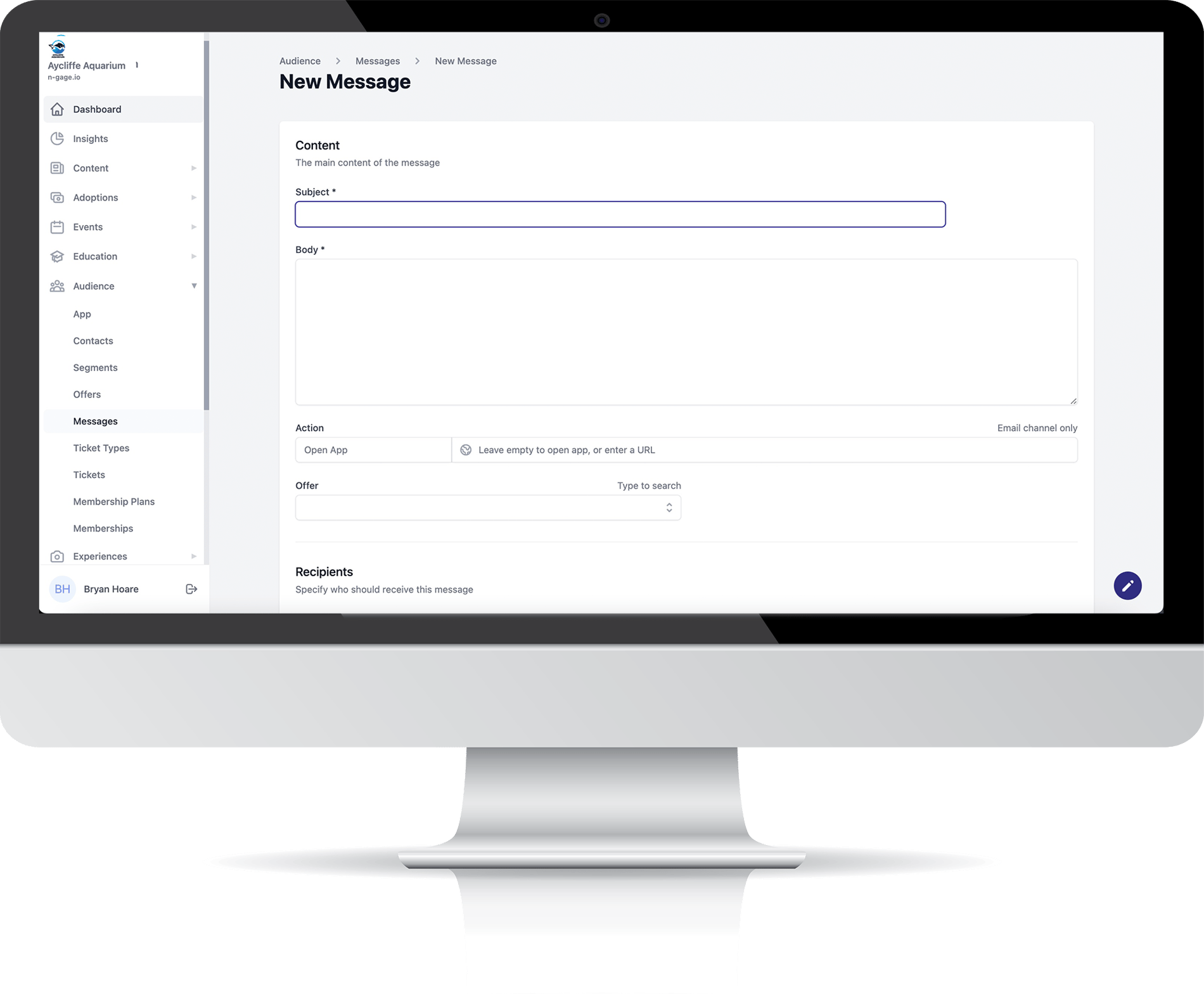Open the Ticket Types submenu item

point(101,448)
